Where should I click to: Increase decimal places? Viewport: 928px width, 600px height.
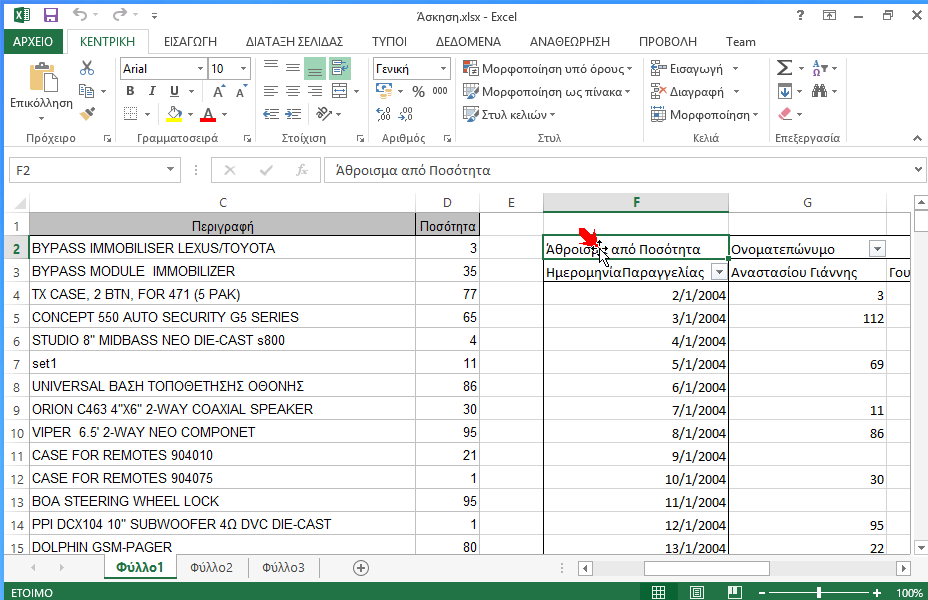[x=384, y=114]
